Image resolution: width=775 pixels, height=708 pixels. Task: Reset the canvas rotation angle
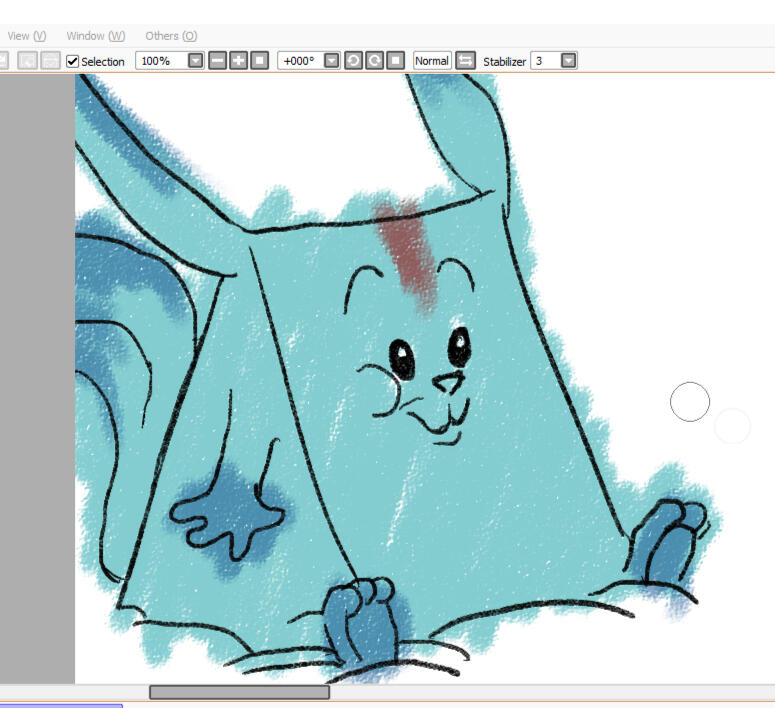pos(395,61)
